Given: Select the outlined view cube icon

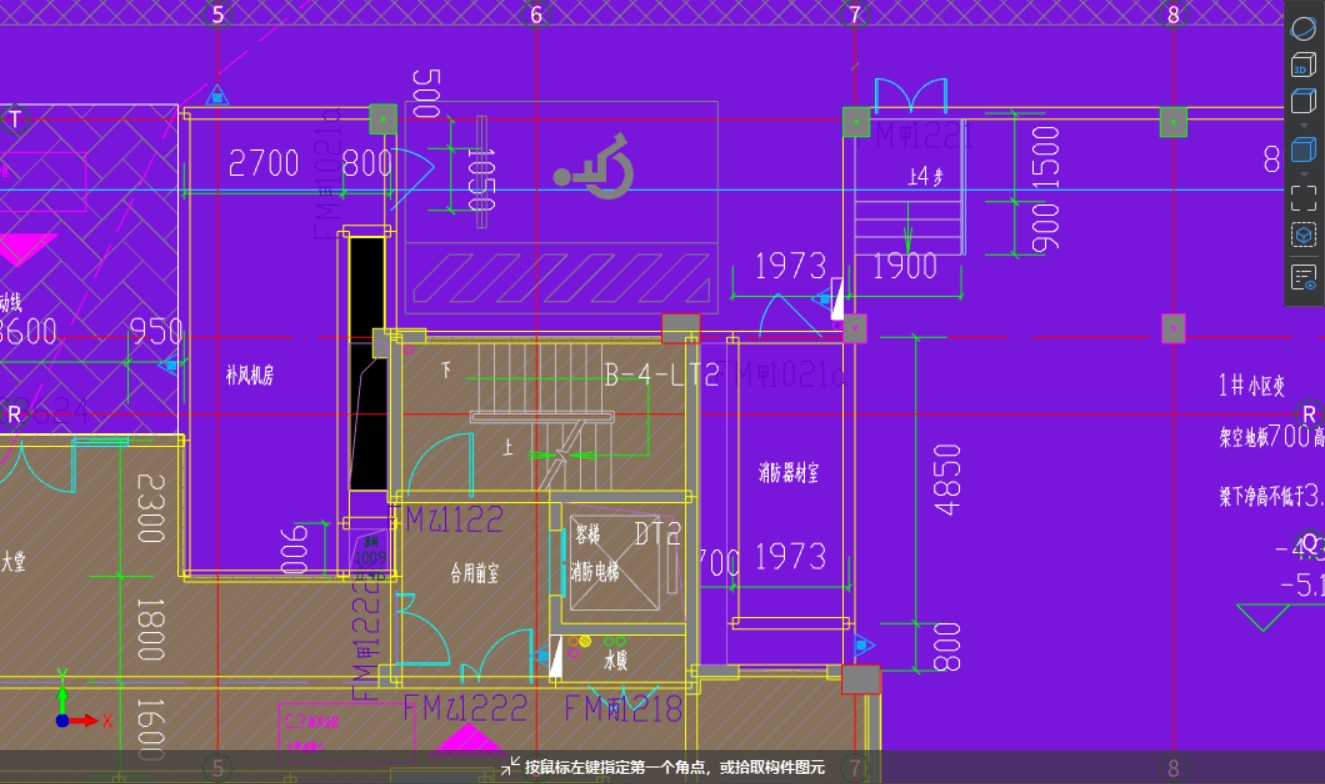Looking at the screenshot, I should (1303, 101).
